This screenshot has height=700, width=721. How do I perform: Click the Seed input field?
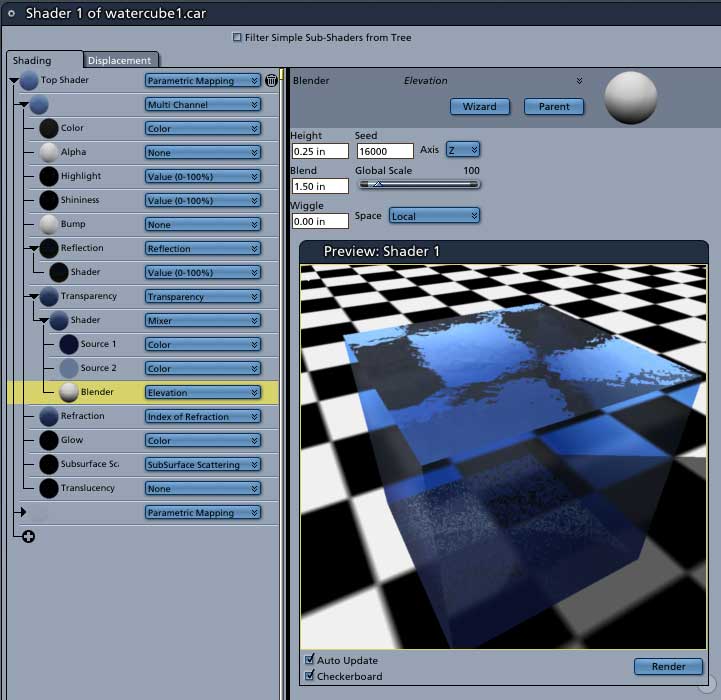(385, 151)
